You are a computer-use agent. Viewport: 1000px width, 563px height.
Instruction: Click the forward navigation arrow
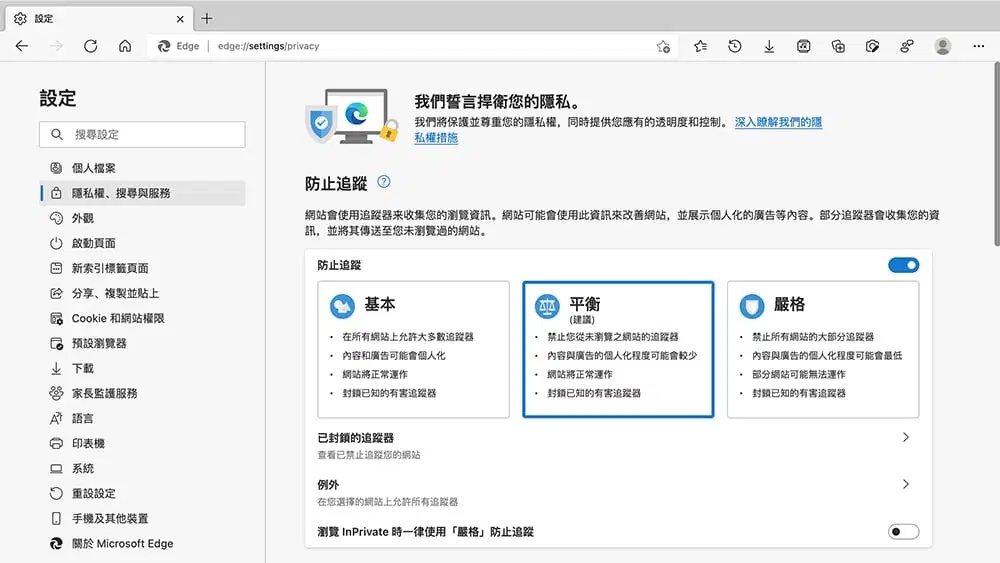tap(56, 46)
